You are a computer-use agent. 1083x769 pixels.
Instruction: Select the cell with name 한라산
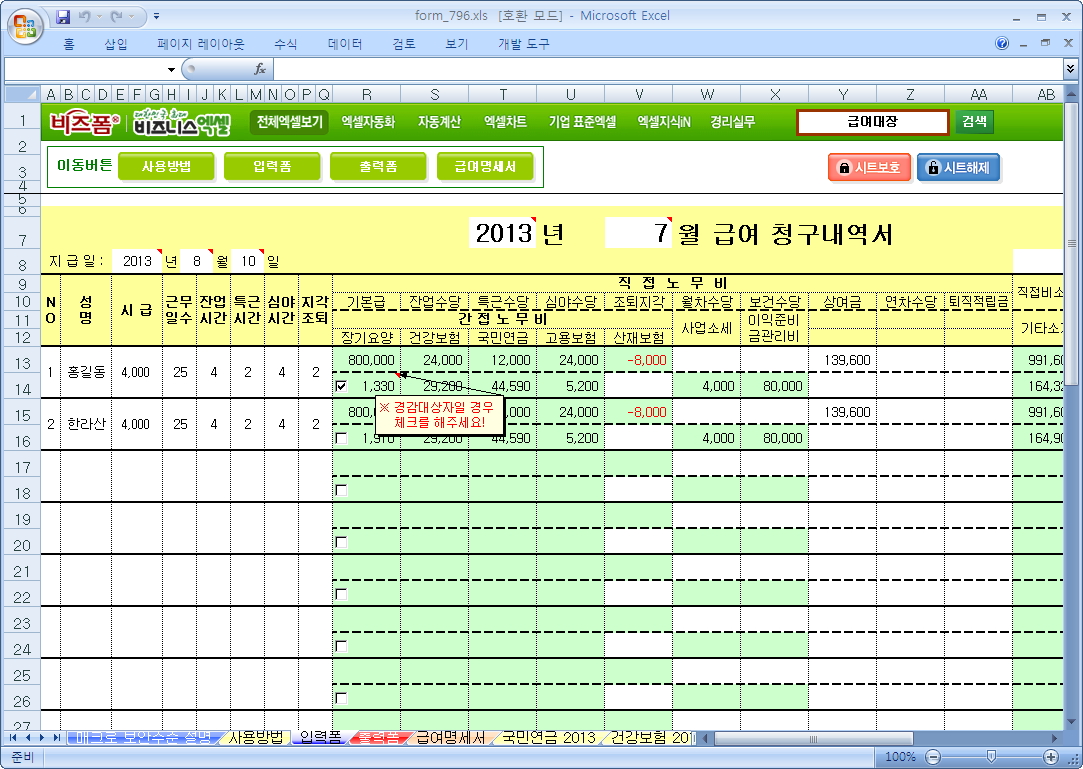tap(86, 424)
